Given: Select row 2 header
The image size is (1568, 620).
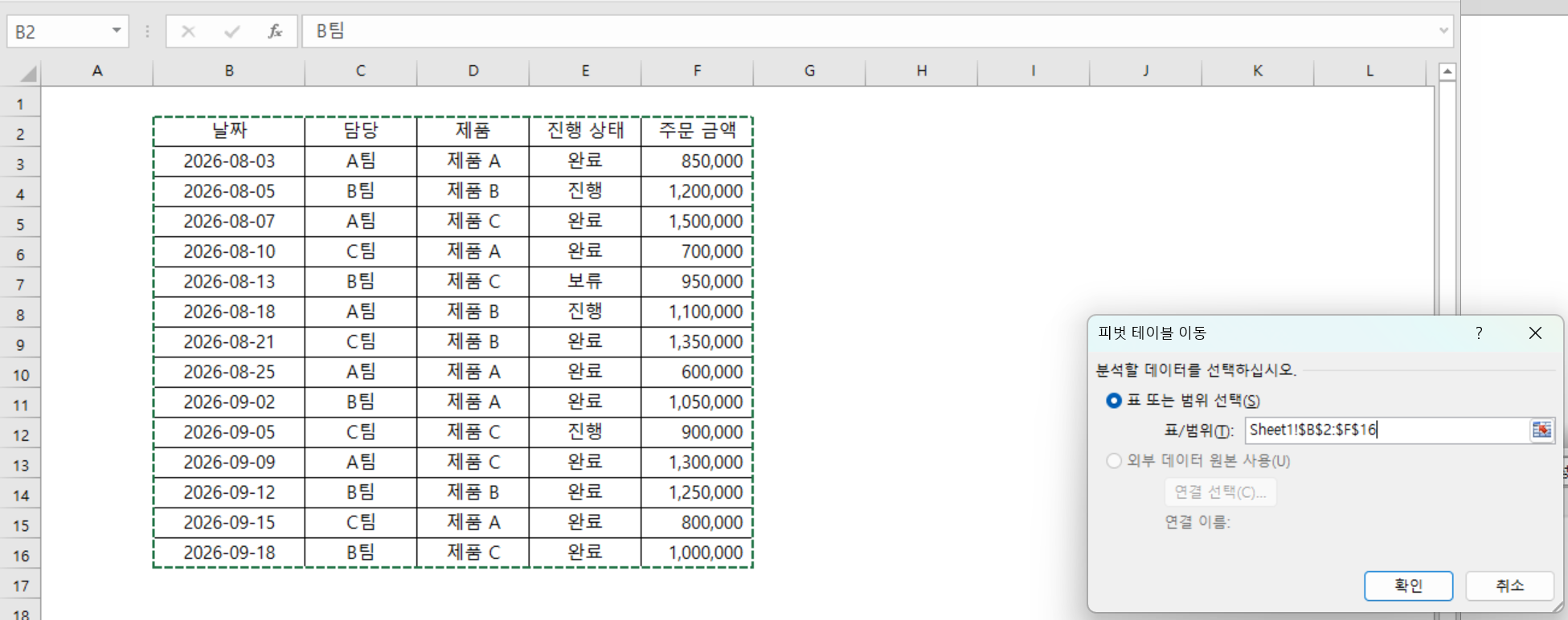Looking at the screenshot, I should 21,134.
